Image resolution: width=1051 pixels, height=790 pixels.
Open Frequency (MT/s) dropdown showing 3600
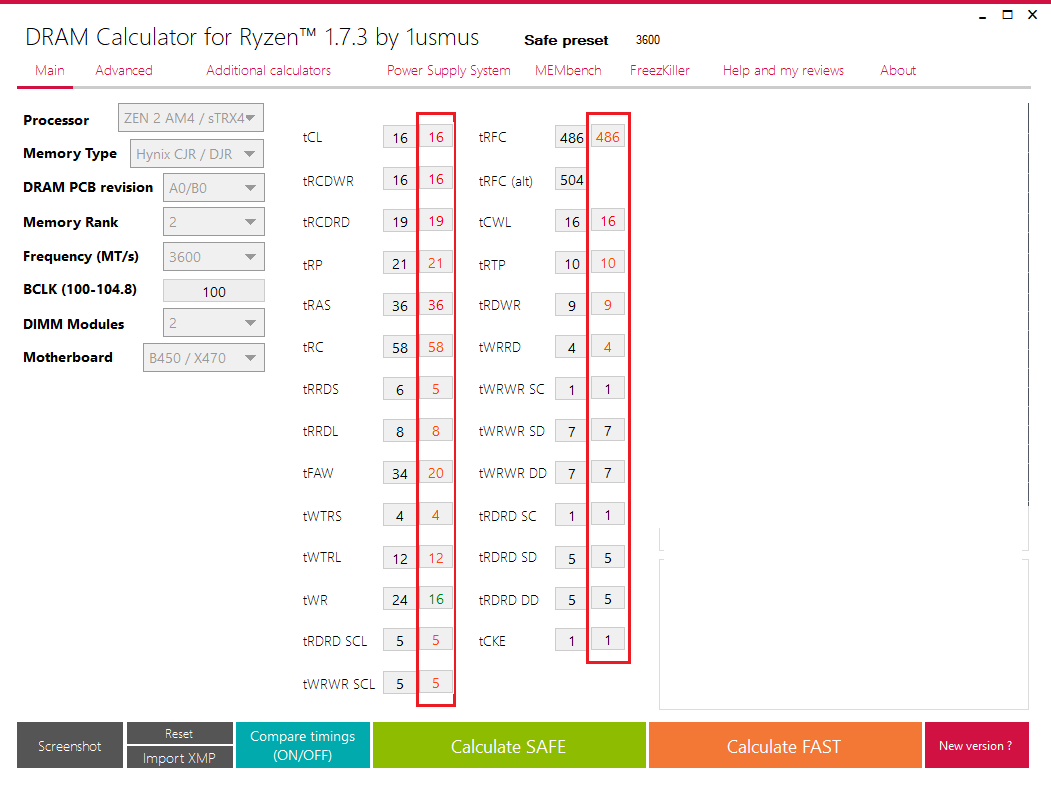[214, 257]
